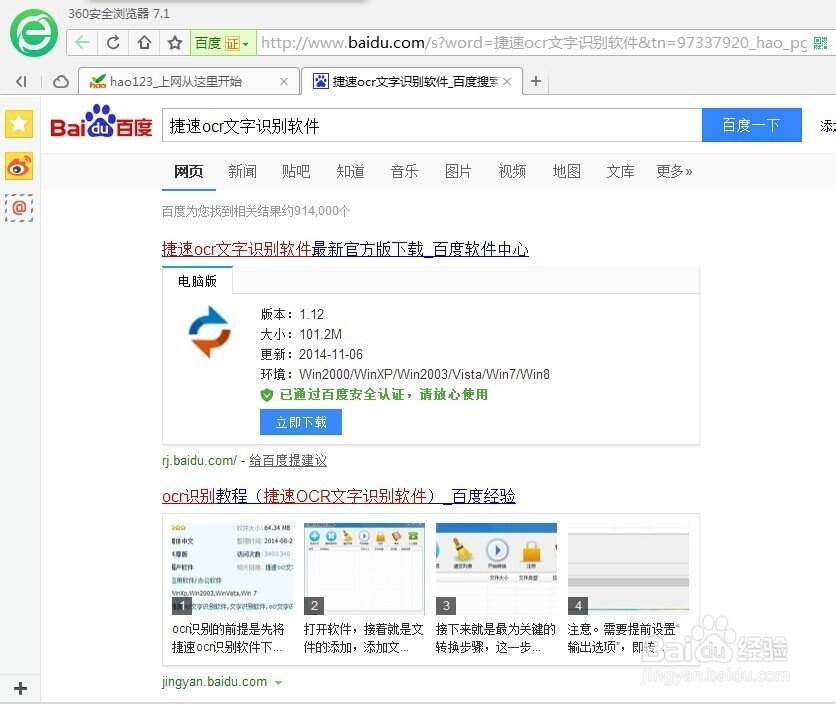Click the green safety certification checkmark
Viewport: 836px width, 704px height.
point(267,395)
